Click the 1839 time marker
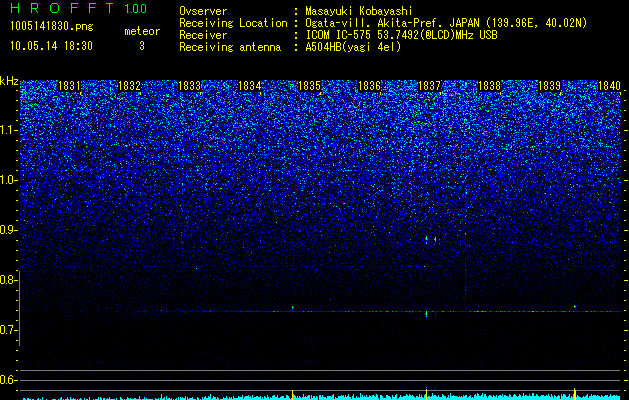The width and height of the screenshot is (629, 400). (549, 86)
